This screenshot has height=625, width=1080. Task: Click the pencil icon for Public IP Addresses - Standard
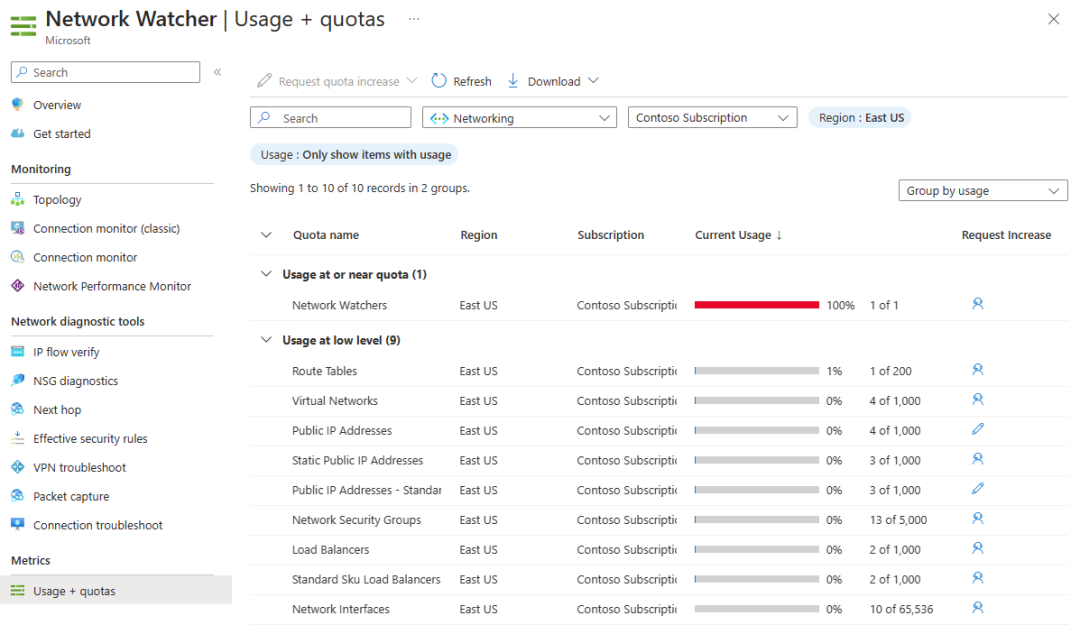[978, 490]
